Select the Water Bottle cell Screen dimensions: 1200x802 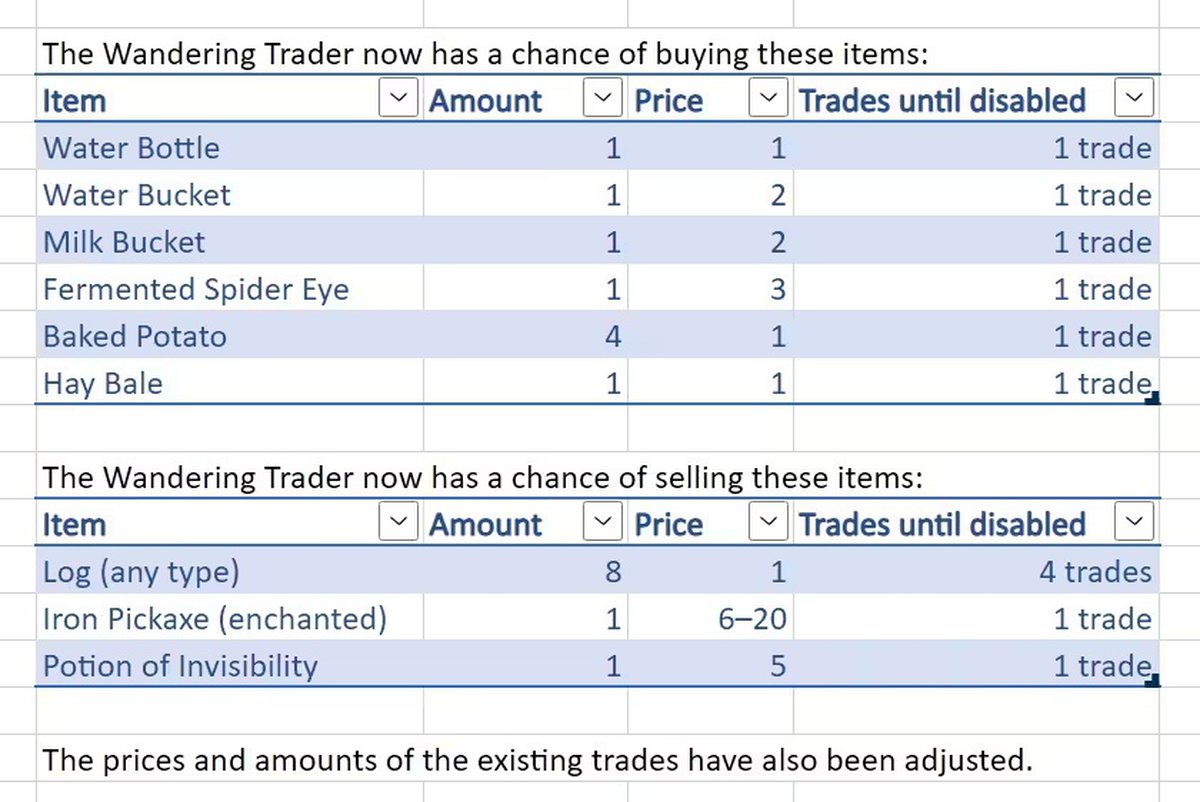pos(131,148)
